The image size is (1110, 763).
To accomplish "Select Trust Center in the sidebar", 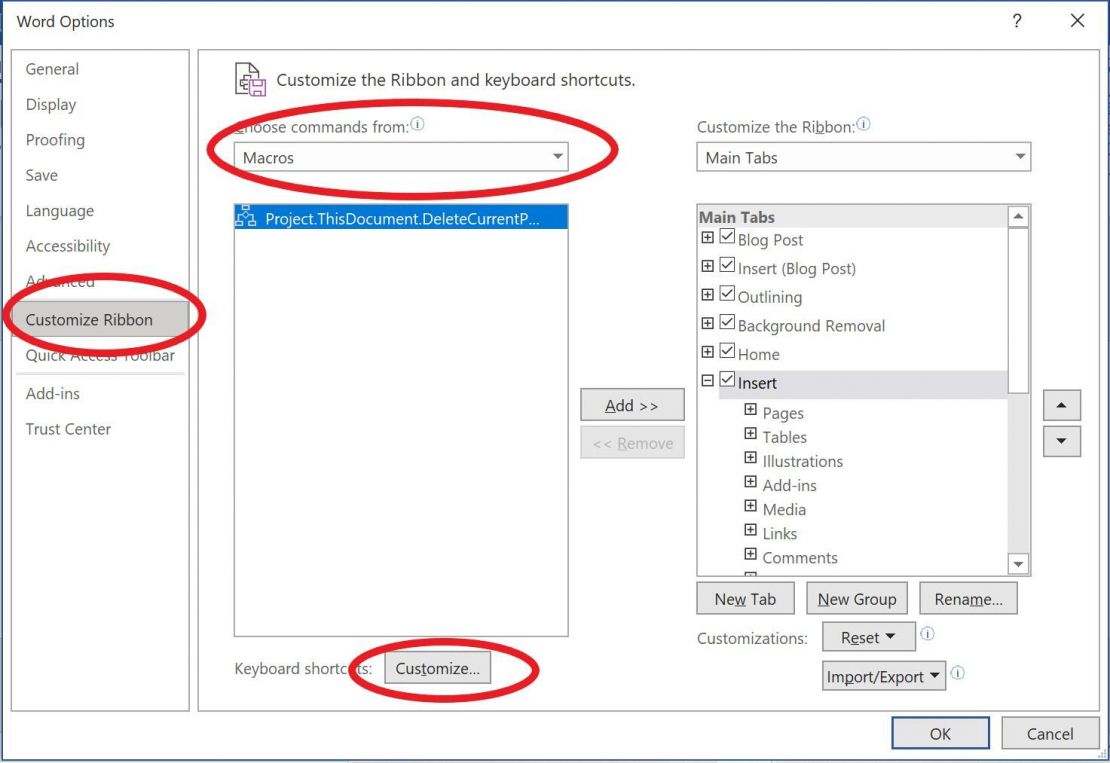I will tap(69, 428).
